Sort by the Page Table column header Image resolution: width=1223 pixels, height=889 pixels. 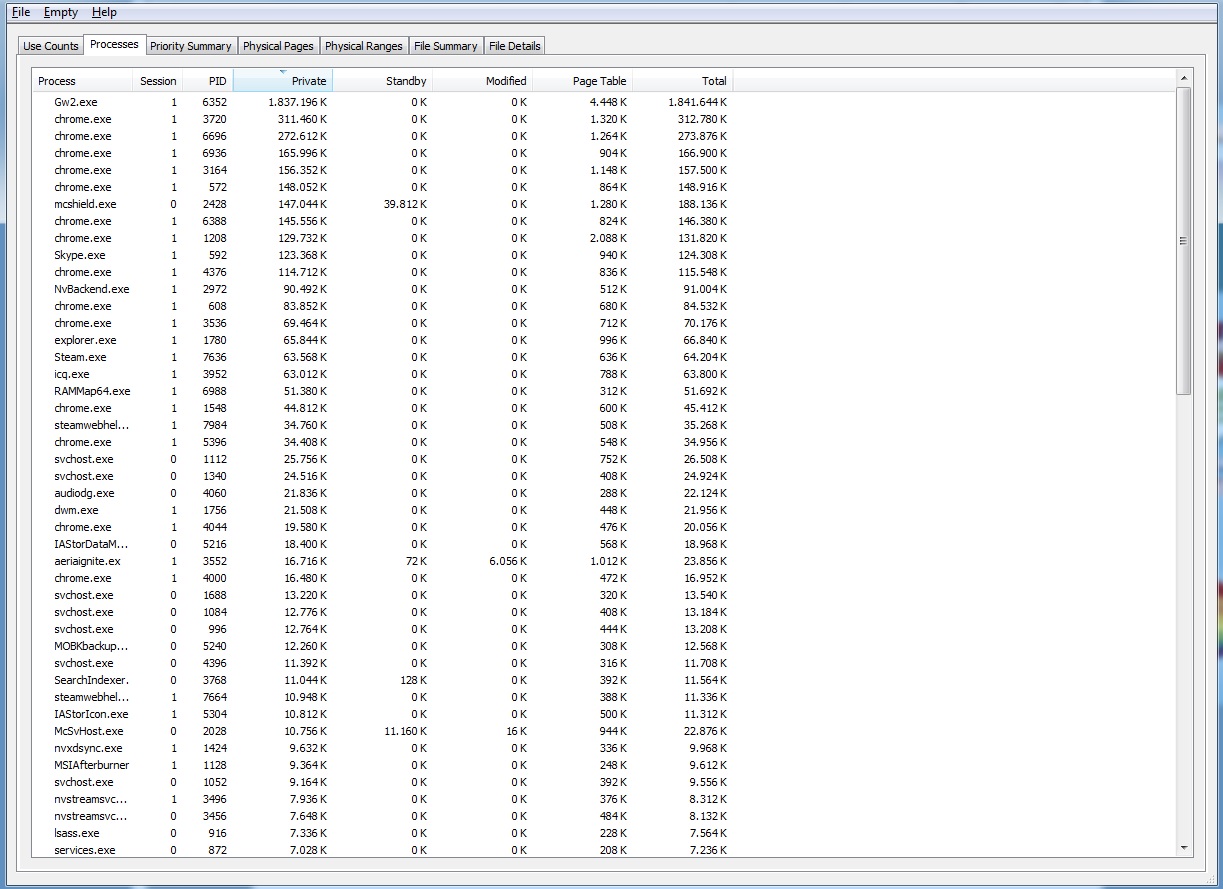pos(582,81)
